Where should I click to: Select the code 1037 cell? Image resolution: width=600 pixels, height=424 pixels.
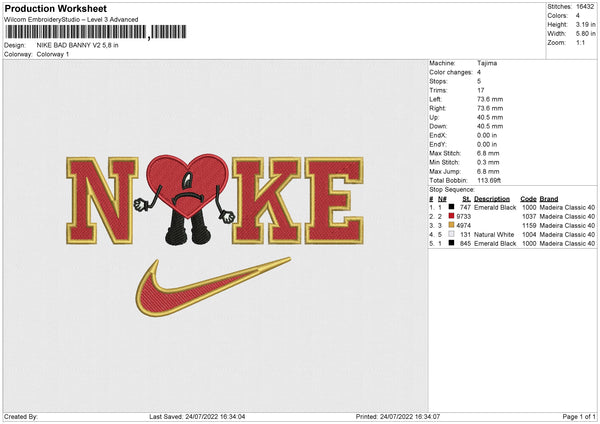tap(529, 216)
